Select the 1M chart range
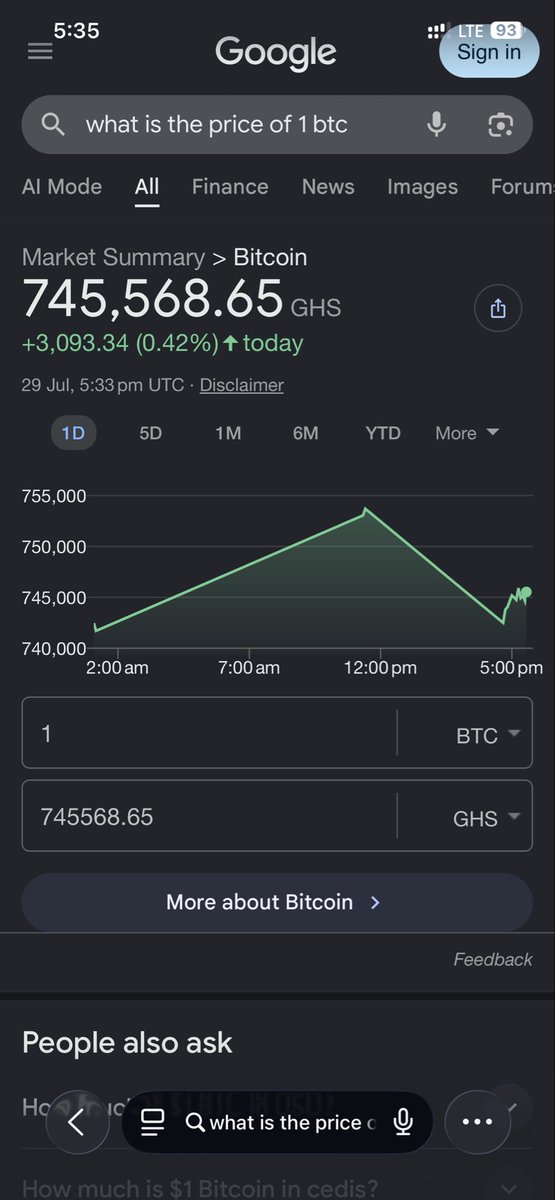555x1200 pixels. pos(228,433)
